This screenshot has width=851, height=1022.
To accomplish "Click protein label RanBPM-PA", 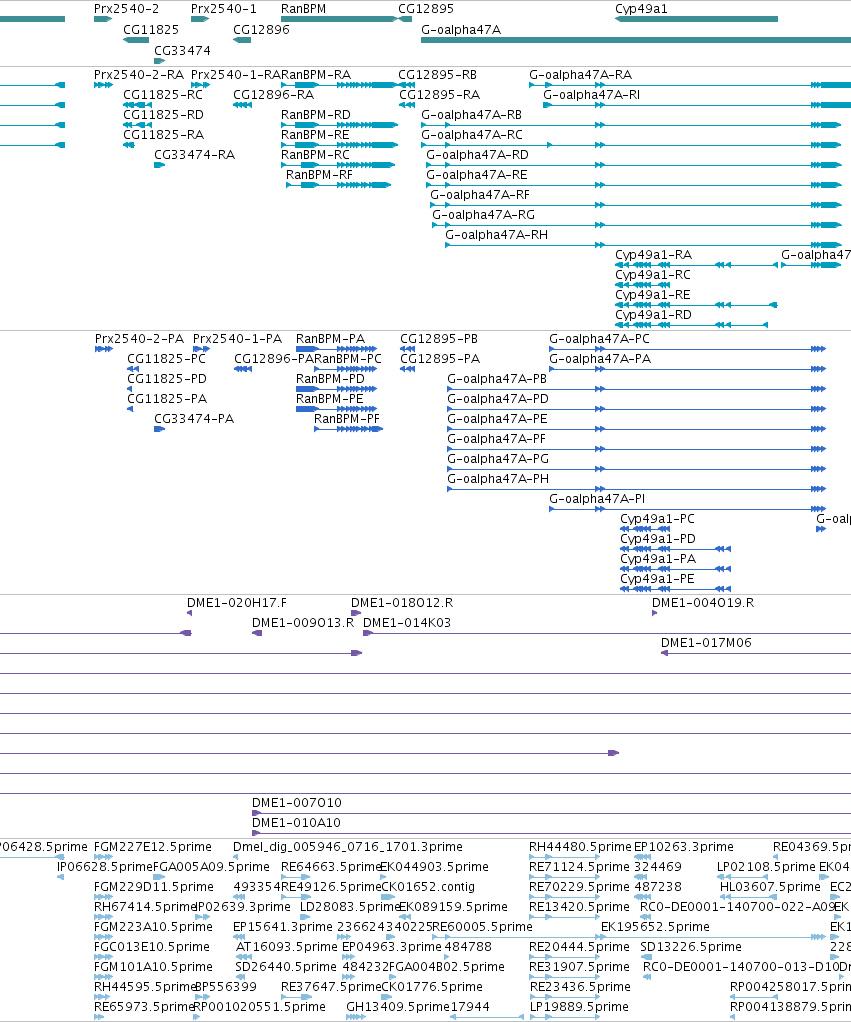I will [330, 339].
